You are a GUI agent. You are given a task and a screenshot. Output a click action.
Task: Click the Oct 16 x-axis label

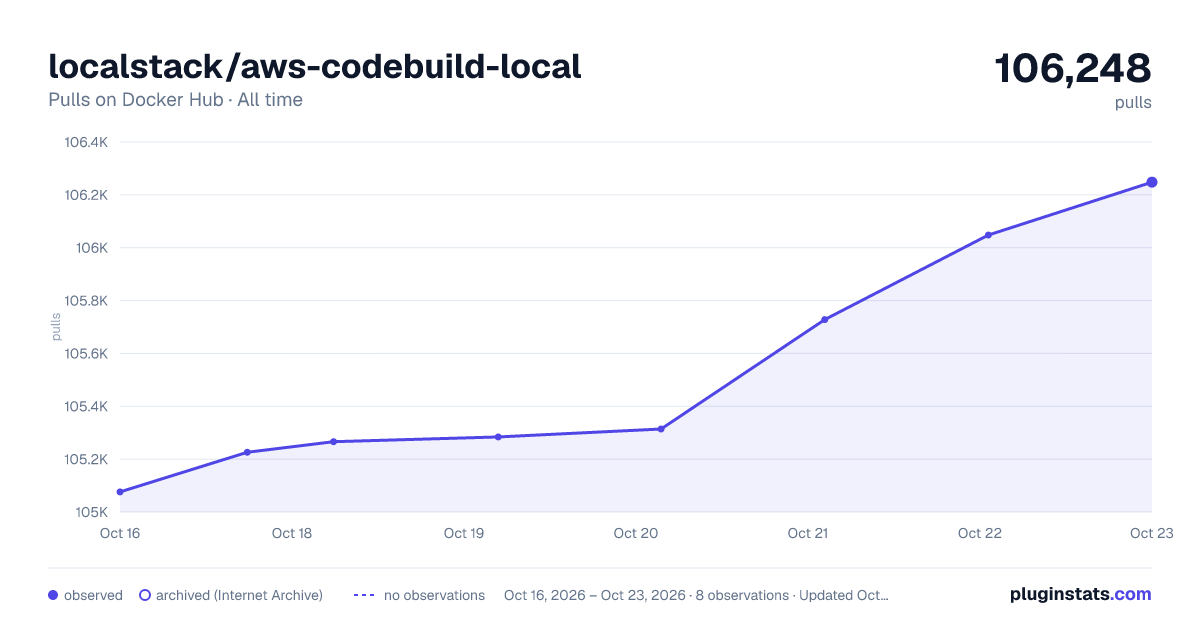pos(120,533)
